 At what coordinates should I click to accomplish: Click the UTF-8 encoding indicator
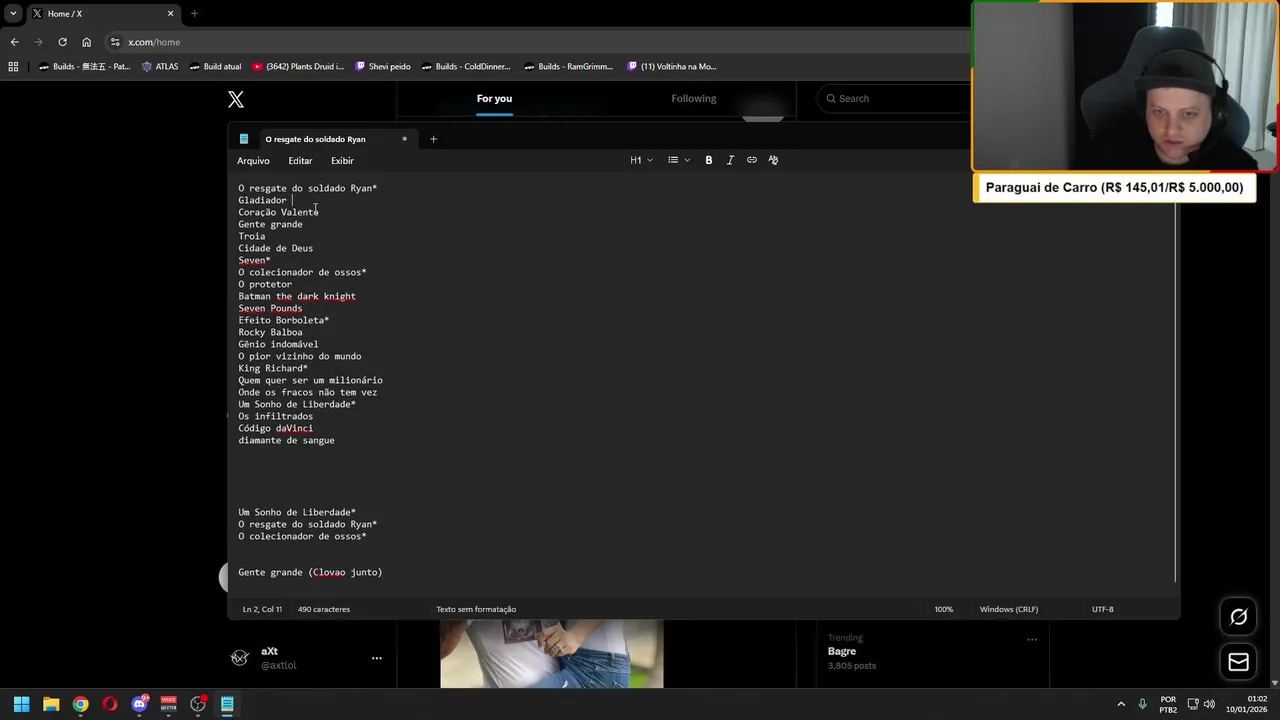pyautogui.click(x=1102, y=609)
